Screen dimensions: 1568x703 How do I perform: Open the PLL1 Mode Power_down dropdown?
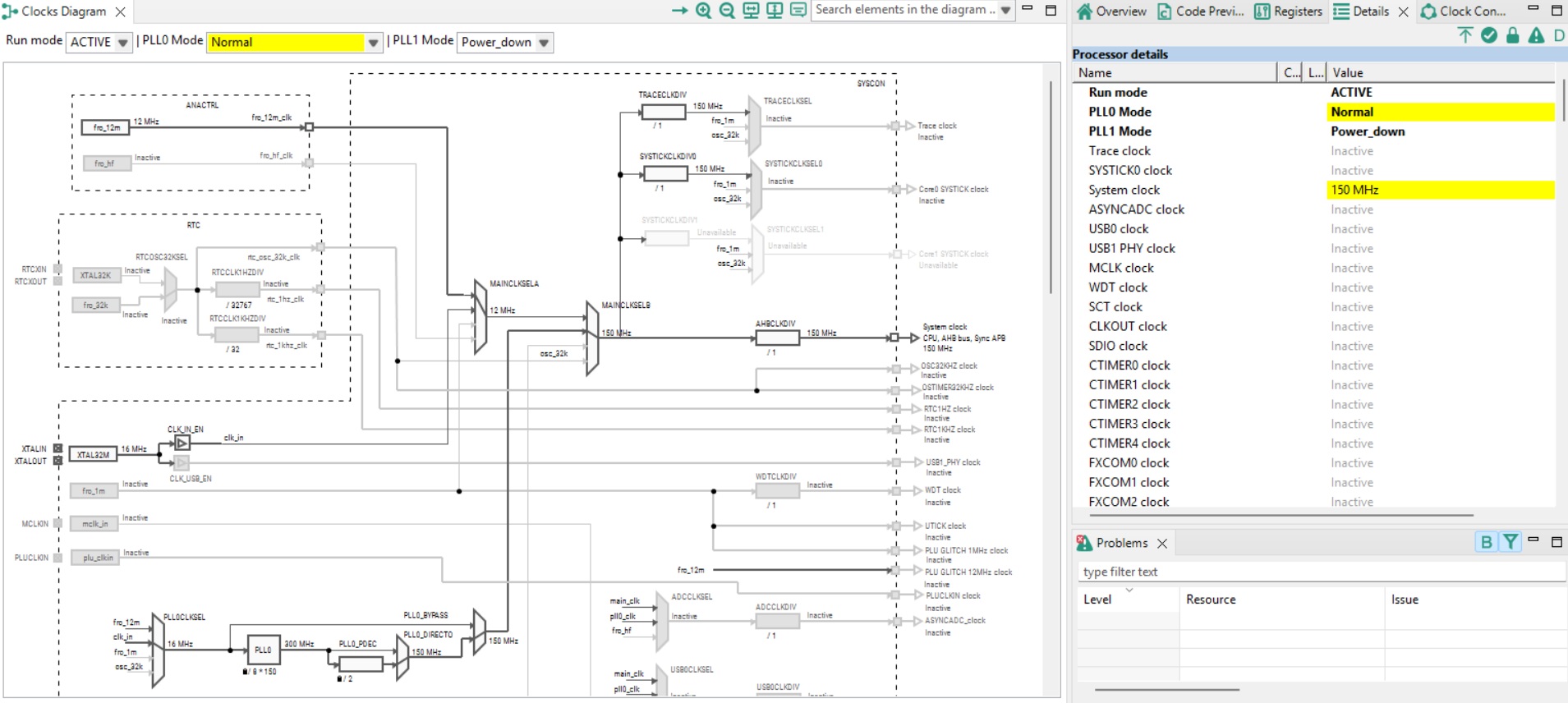(x=505, y=42)
